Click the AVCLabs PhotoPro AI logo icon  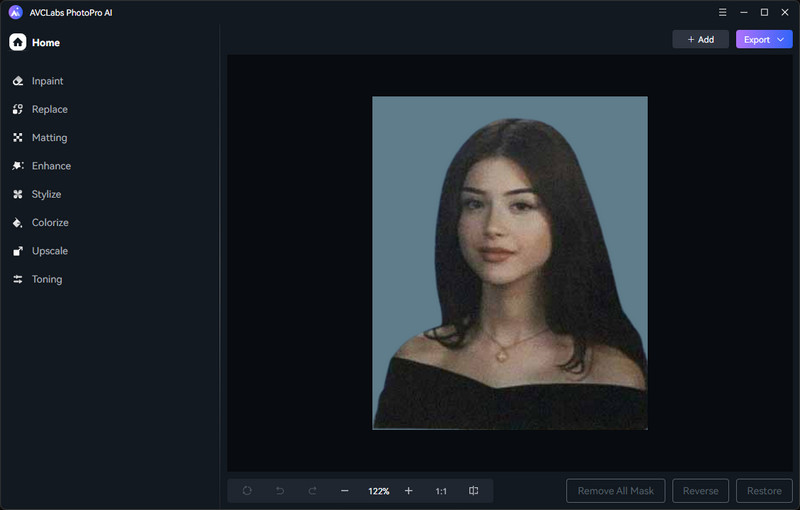tap(16, 12)
